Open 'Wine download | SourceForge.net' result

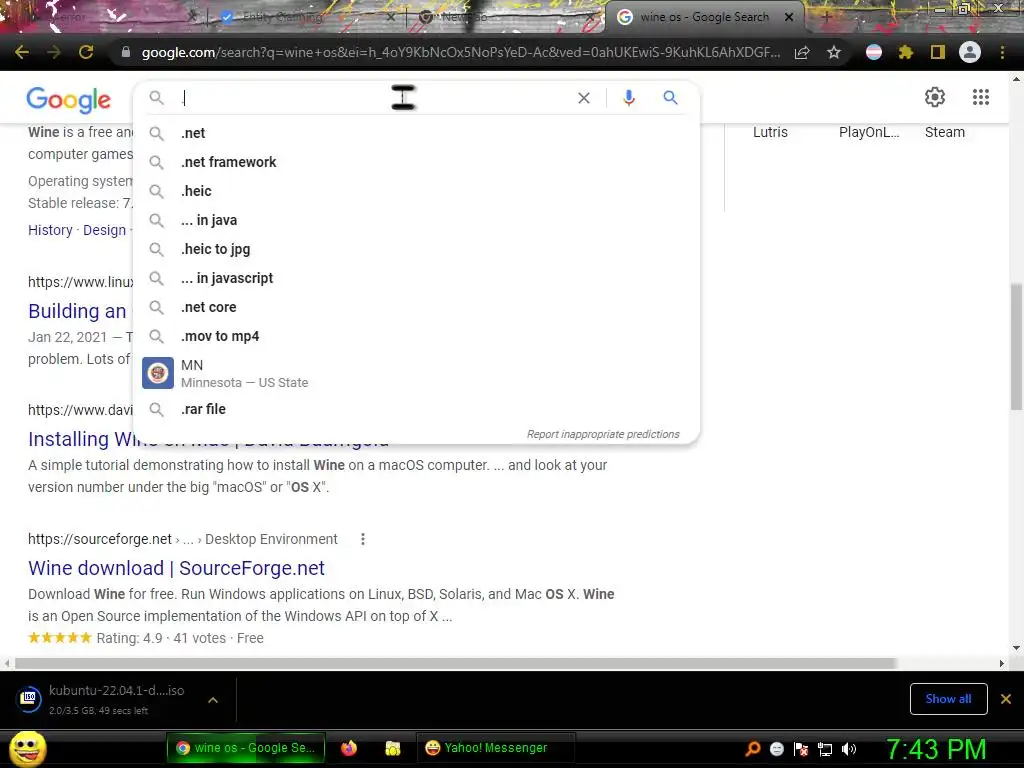click(x=176, y=568)
